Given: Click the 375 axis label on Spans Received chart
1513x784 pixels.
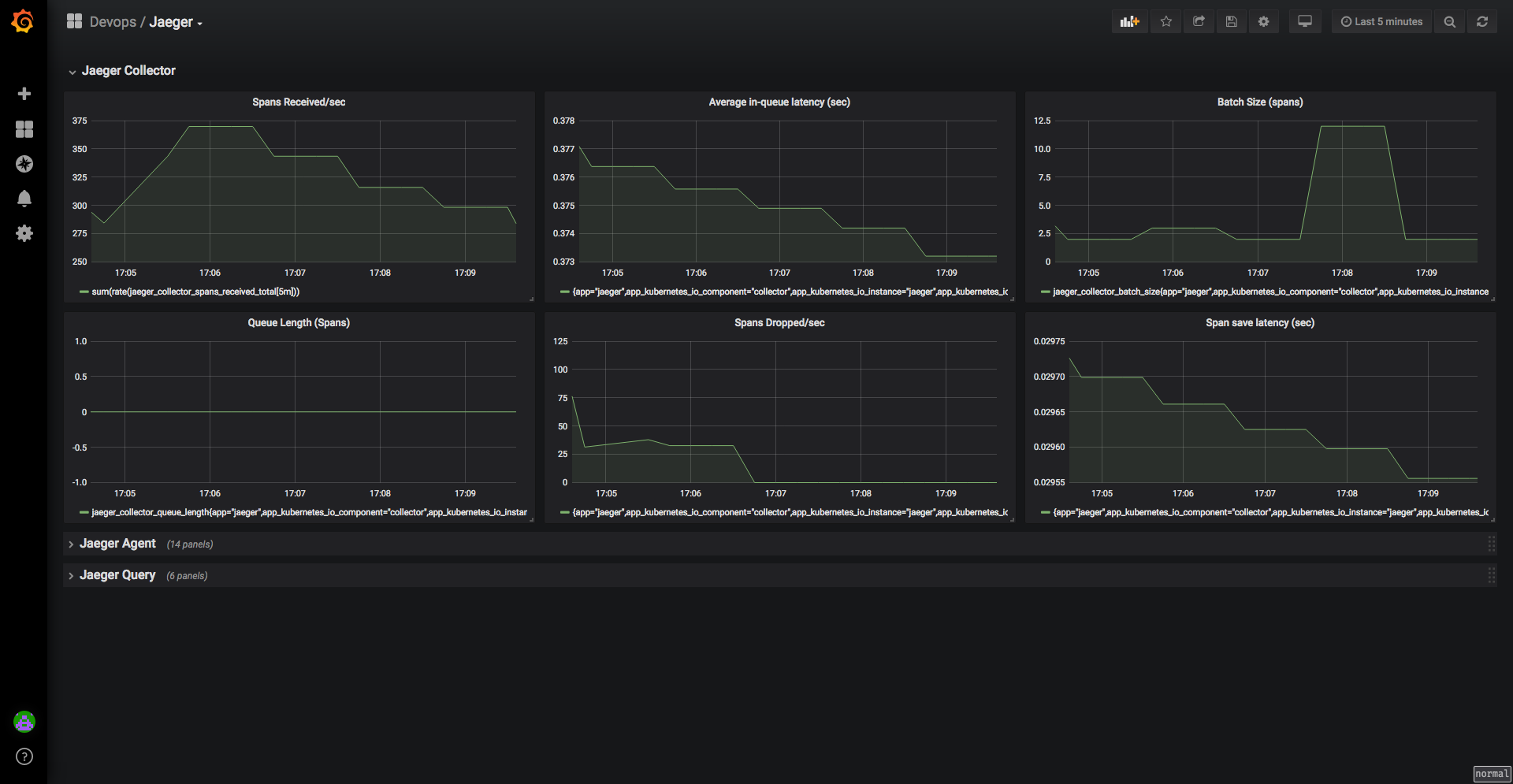Looking at the screenshot, I should (80, 121).
